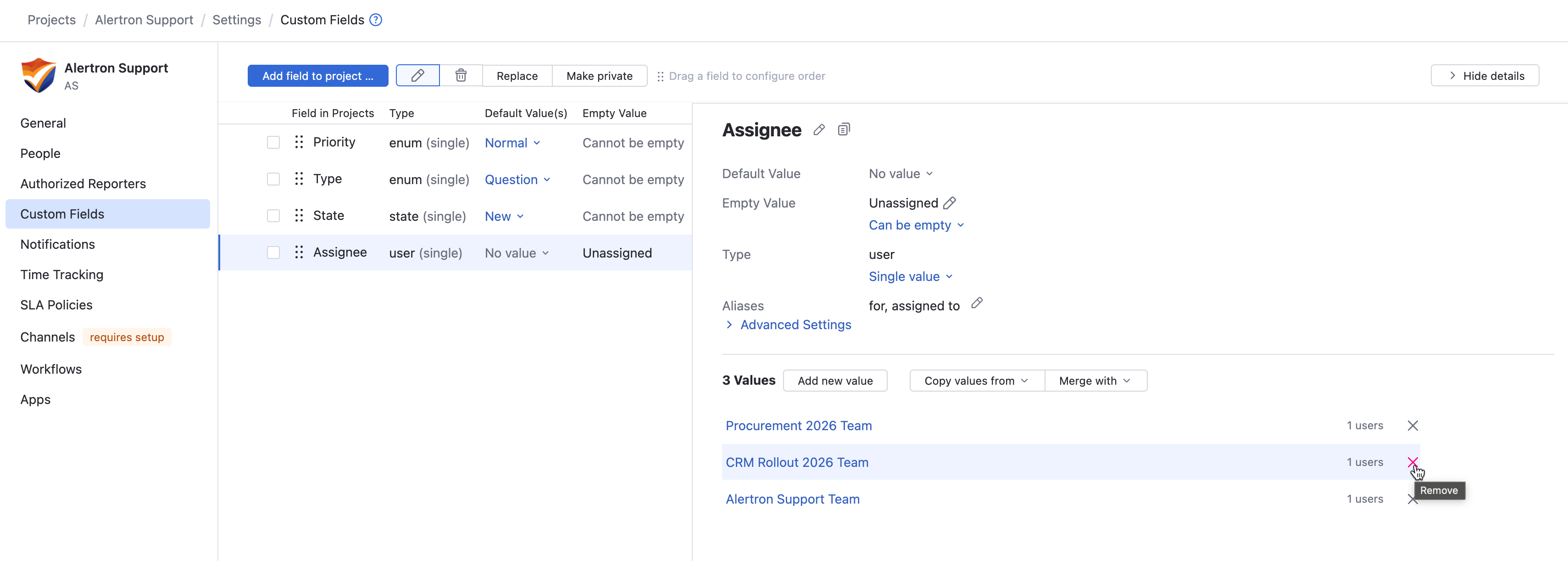The image size is (1568, 561).
Task: Open Copy values from dropdown
Action: pyautogui.click(x=976, y=381)
